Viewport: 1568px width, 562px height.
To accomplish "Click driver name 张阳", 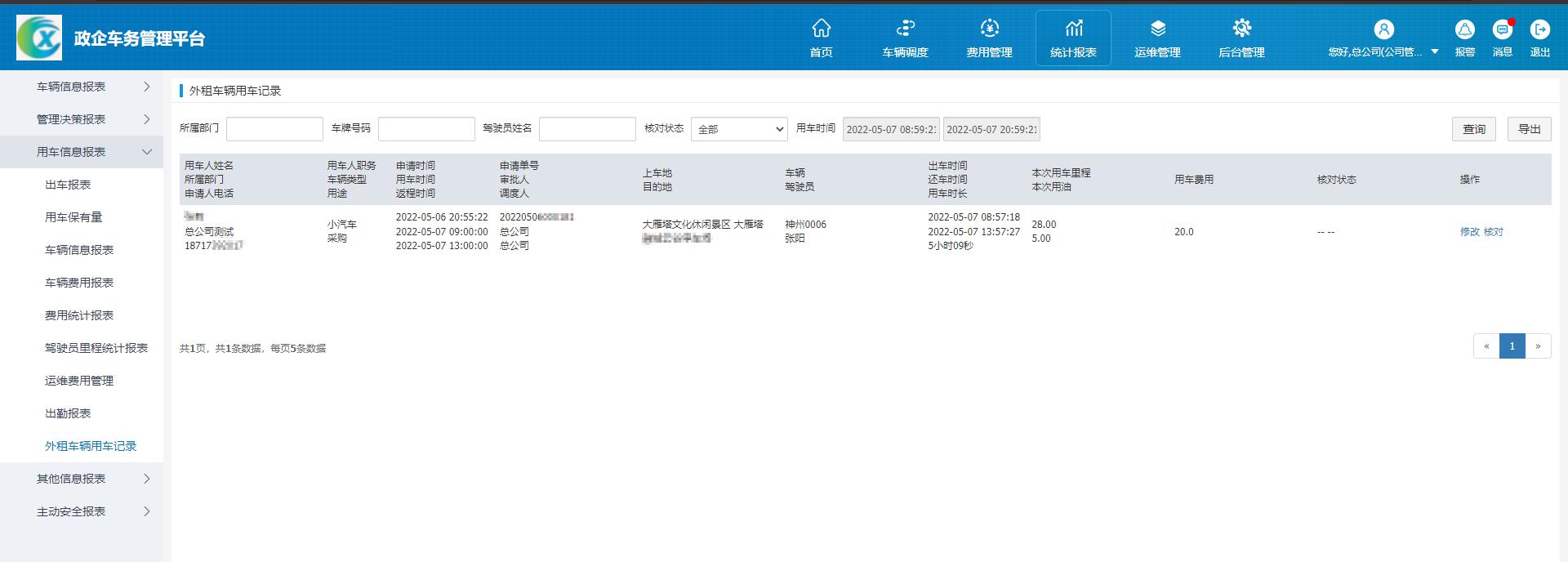I will [795, 239].
